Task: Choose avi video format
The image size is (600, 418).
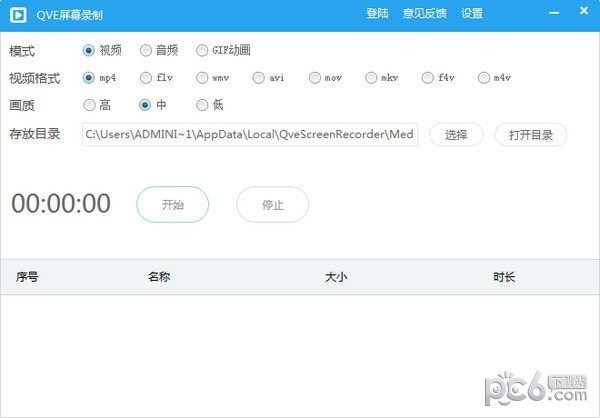Action: click(x=259, y=77)
